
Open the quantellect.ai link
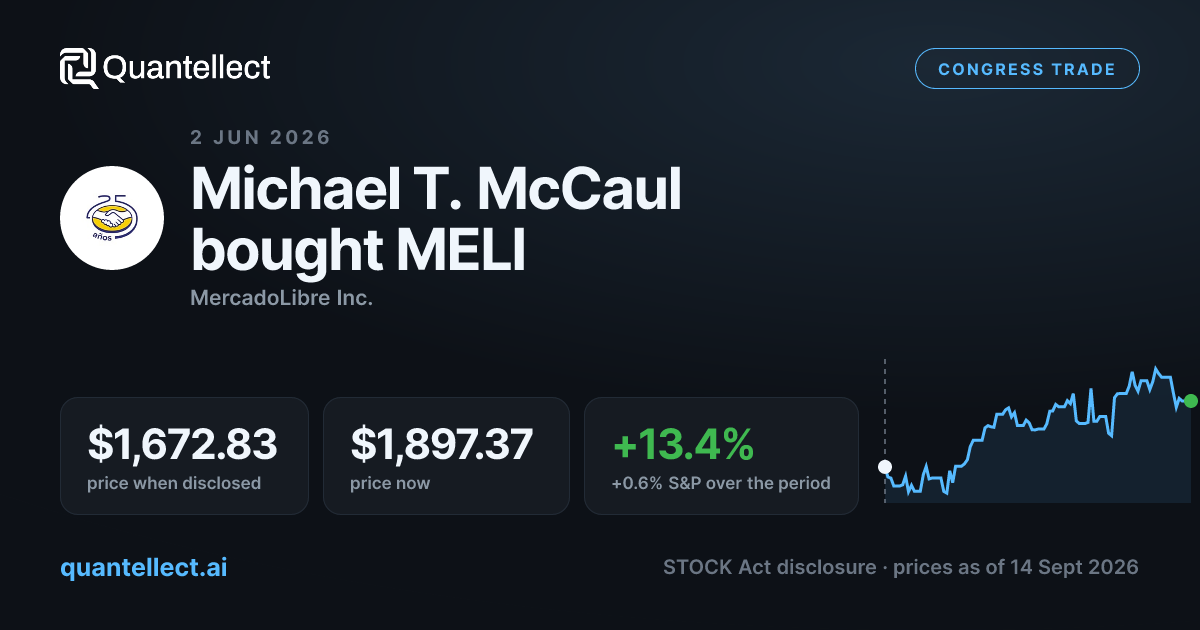pos(144,567)
